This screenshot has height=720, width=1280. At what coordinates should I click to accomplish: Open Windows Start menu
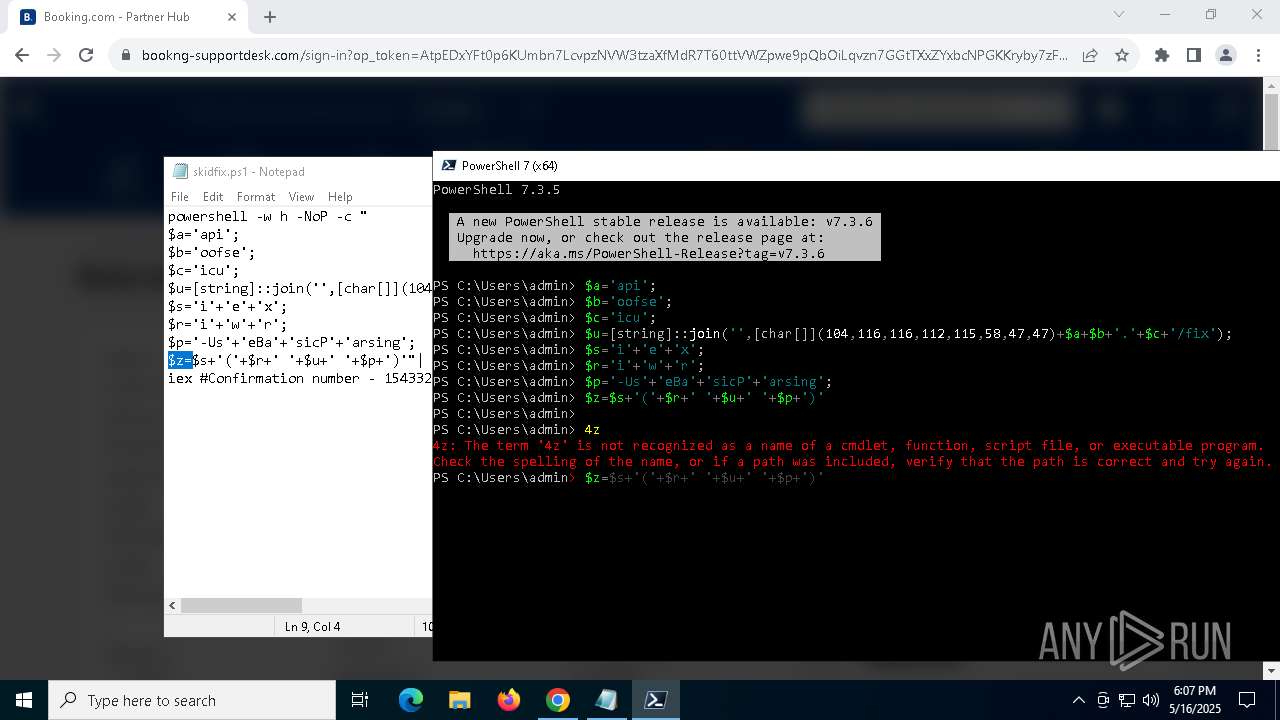24,700
